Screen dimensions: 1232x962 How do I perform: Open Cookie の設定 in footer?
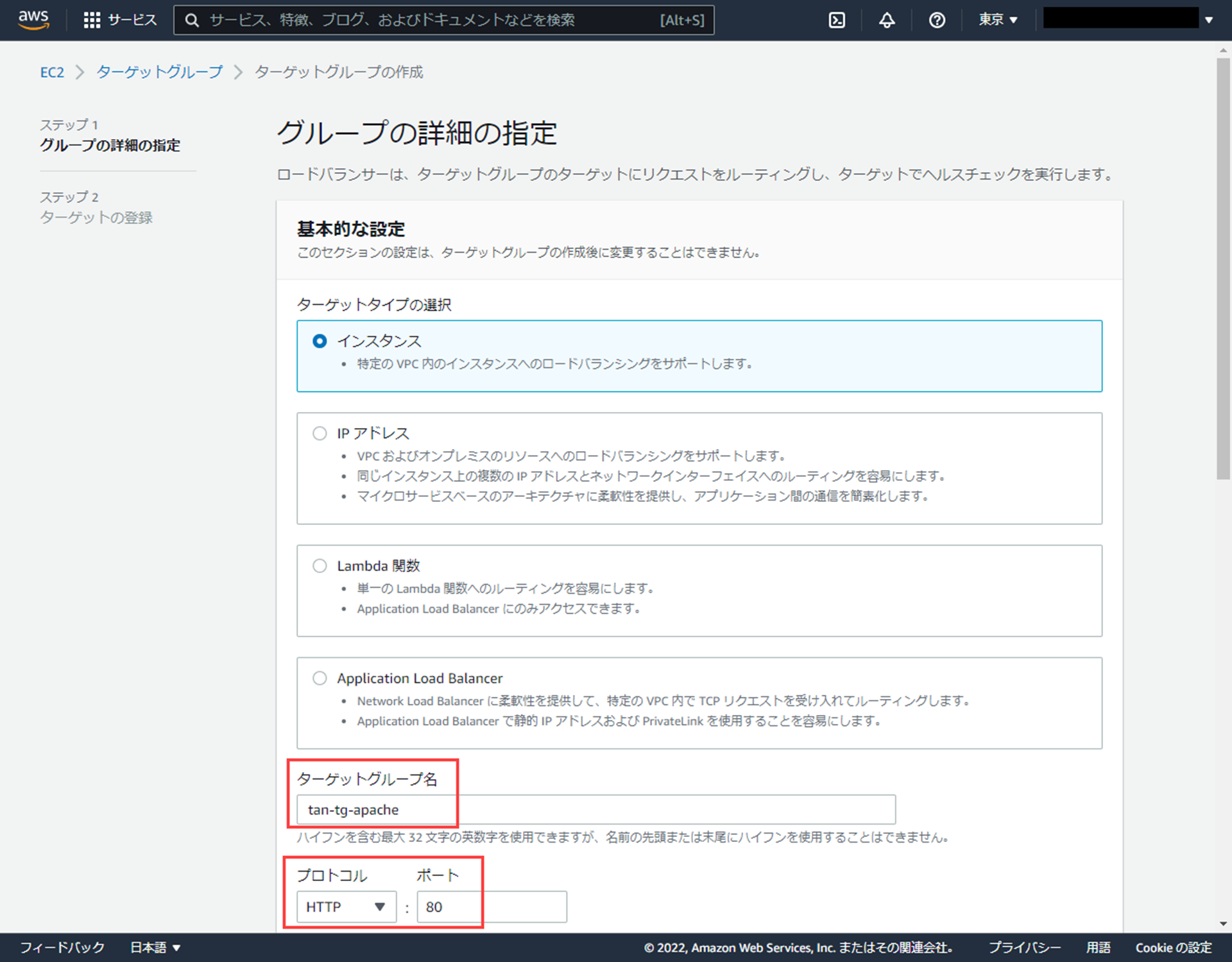(1173, 947)
